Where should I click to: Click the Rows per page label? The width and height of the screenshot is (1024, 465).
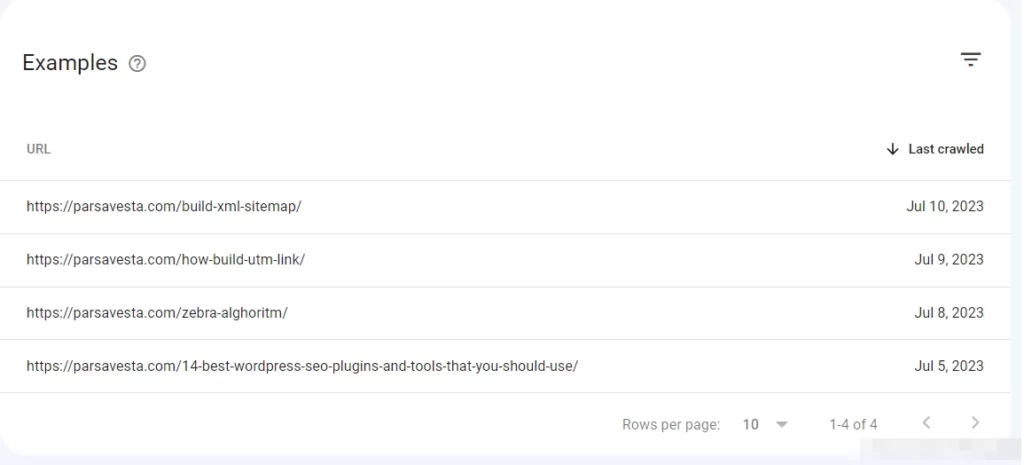pyautogui.click(x=671, y=425)
